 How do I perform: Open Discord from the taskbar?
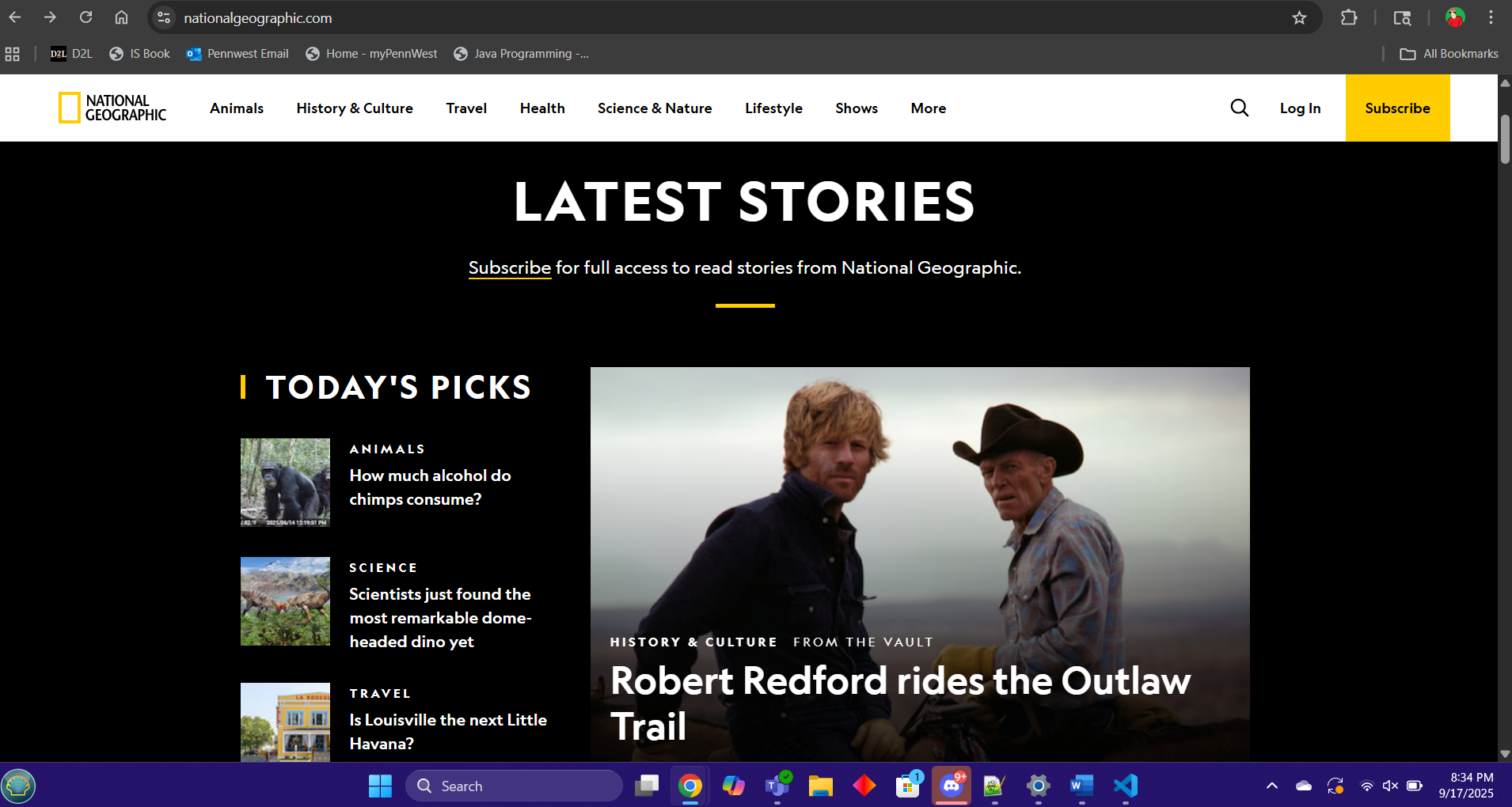click(952, 786)
